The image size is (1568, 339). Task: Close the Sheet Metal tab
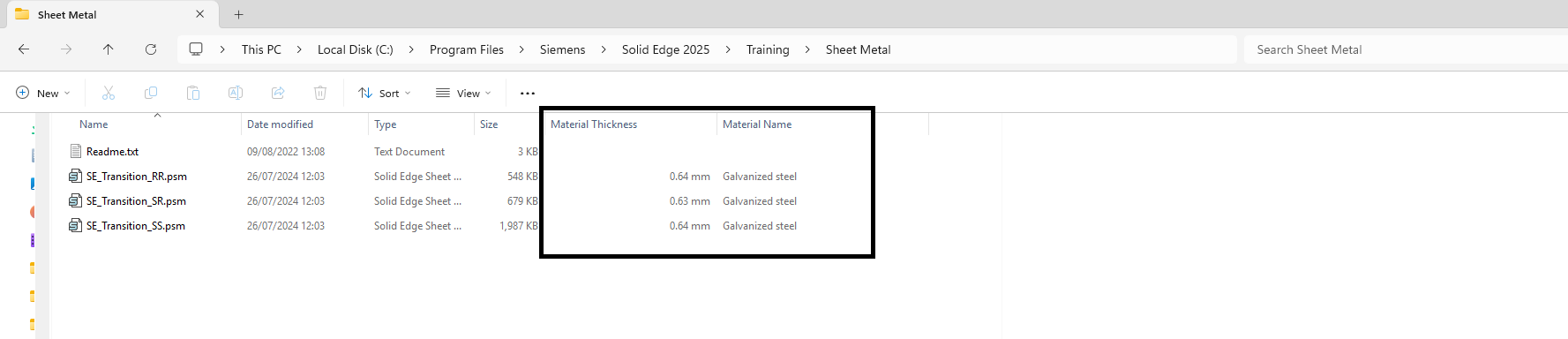point(200,14)
